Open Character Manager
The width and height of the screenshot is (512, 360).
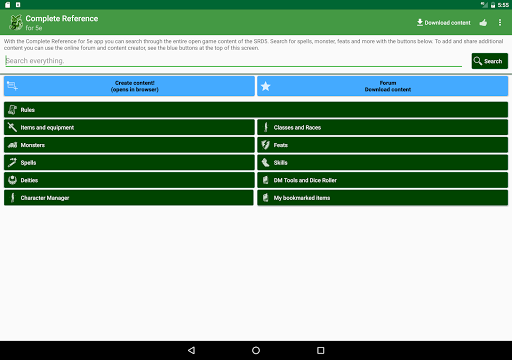click(x=129, y=198)
